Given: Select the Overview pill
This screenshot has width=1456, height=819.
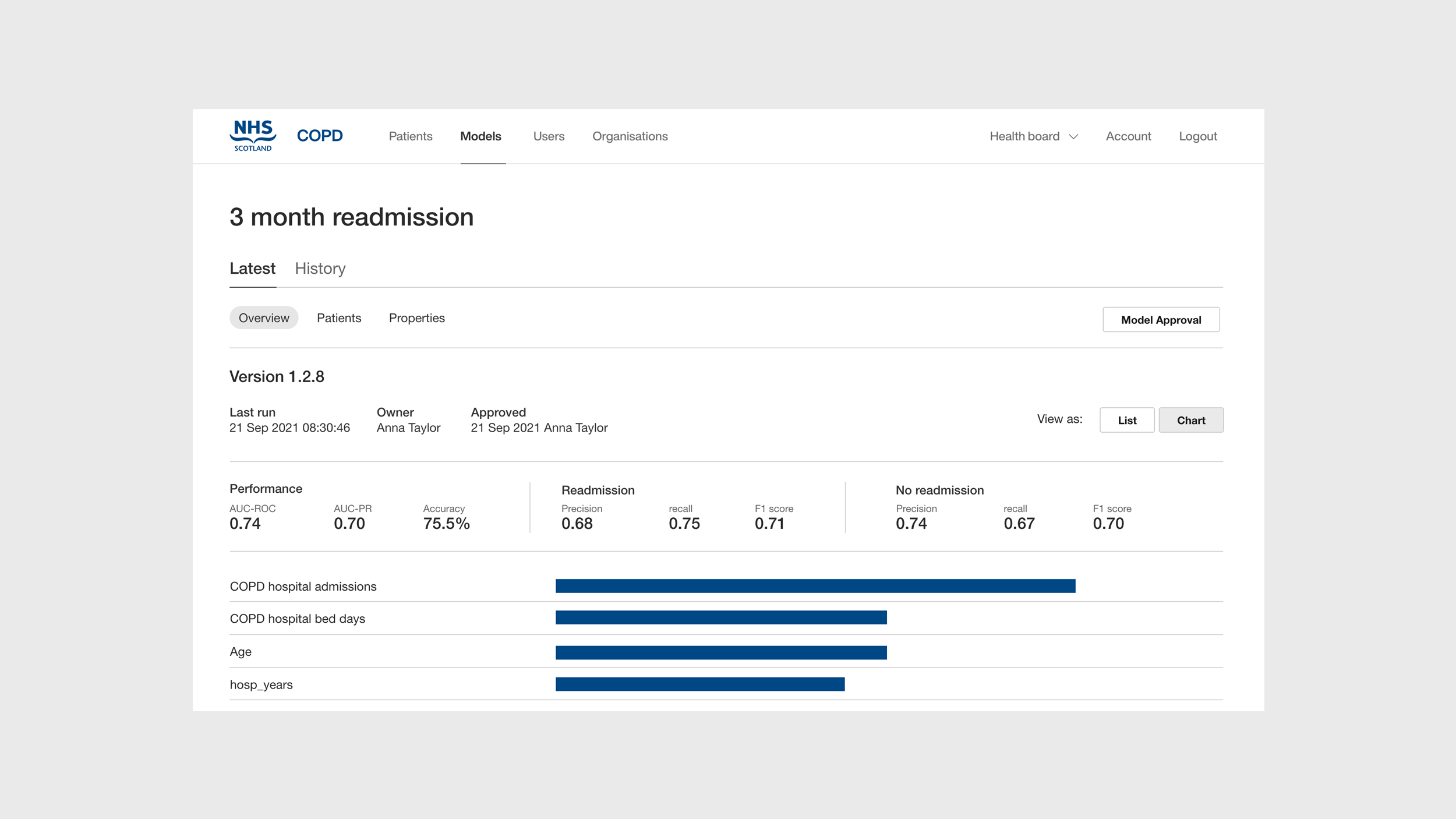Looking at the screenshot, I should 263,318.
